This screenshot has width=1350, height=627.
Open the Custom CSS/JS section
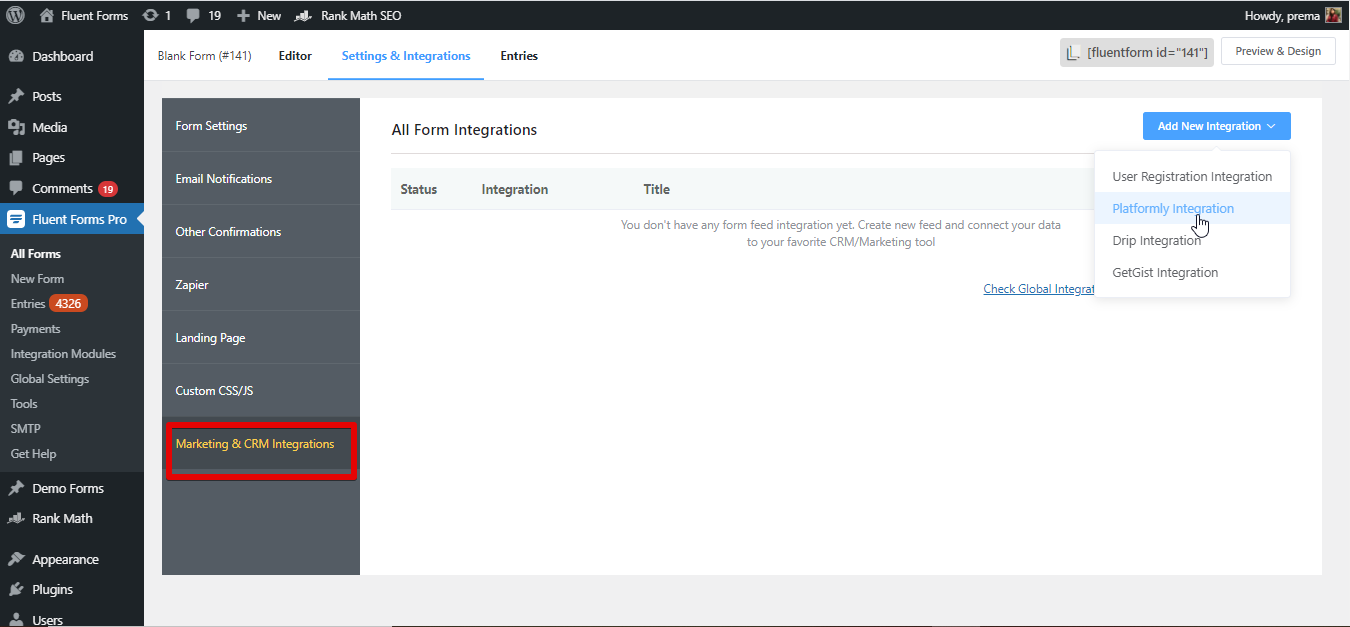(x=261, y=391)
